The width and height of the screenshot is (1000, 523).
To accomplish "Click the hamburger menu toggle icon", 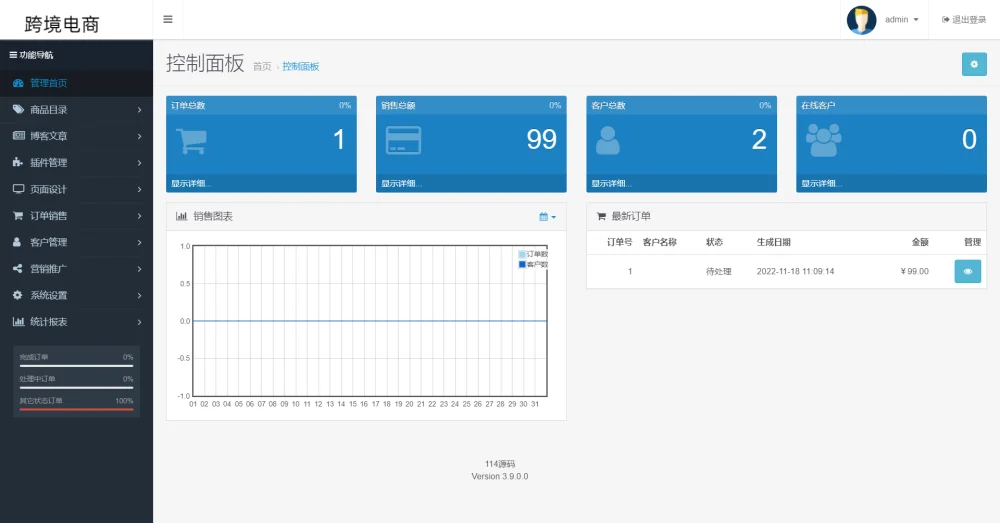I will 167,19.
